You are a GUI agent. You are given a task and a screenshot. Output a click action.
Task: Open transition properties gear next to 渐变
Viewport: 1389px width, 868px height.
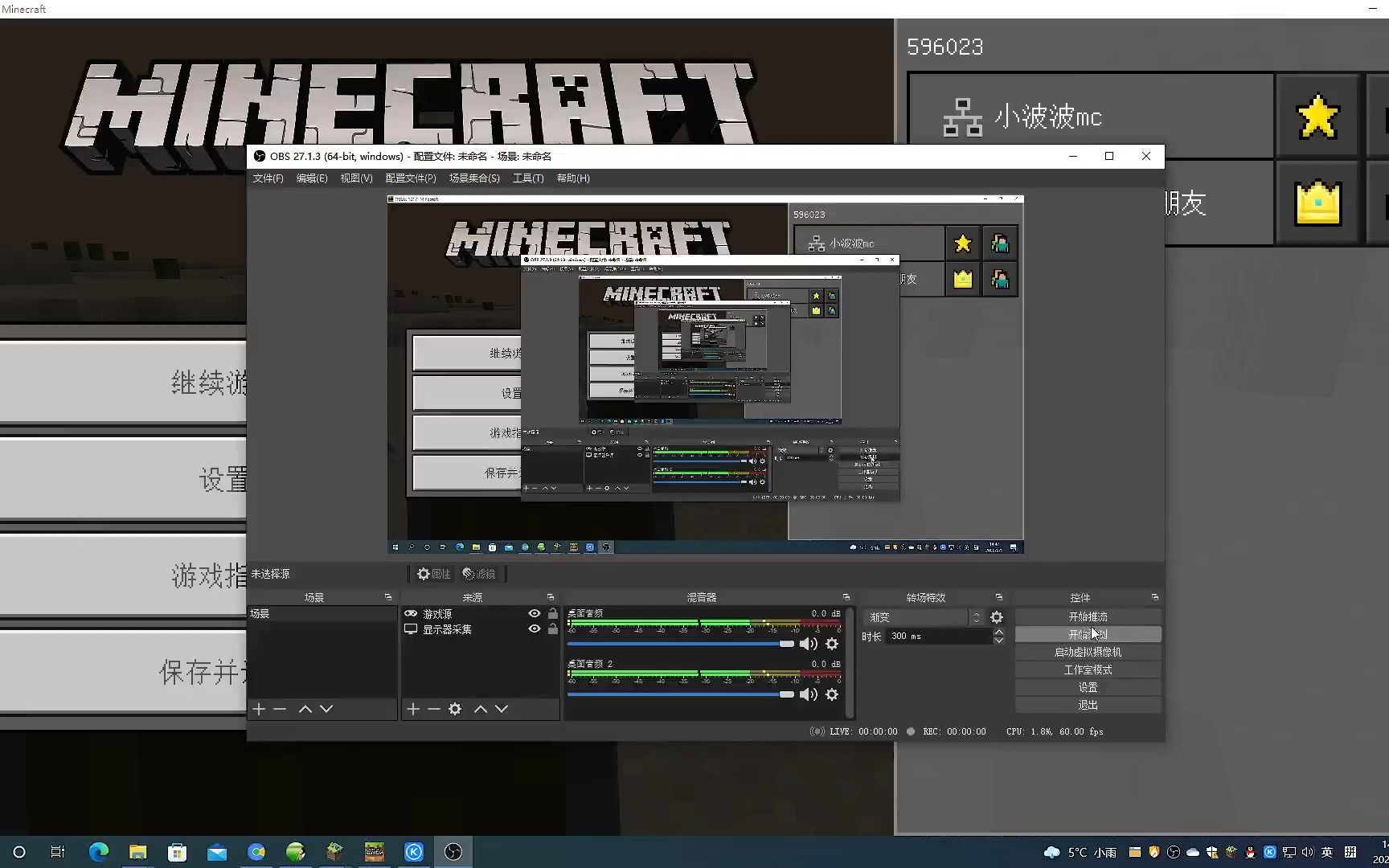997,617
